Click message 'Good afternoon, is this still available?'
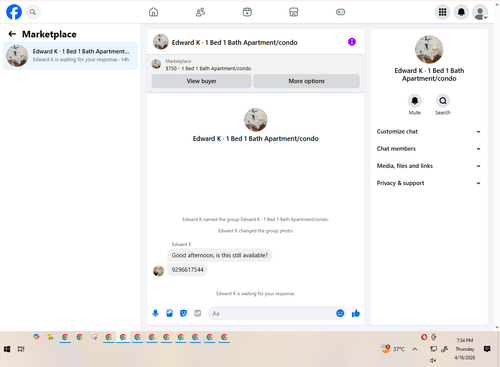Viewport: 500px width, 367px height. coord(220,255)
